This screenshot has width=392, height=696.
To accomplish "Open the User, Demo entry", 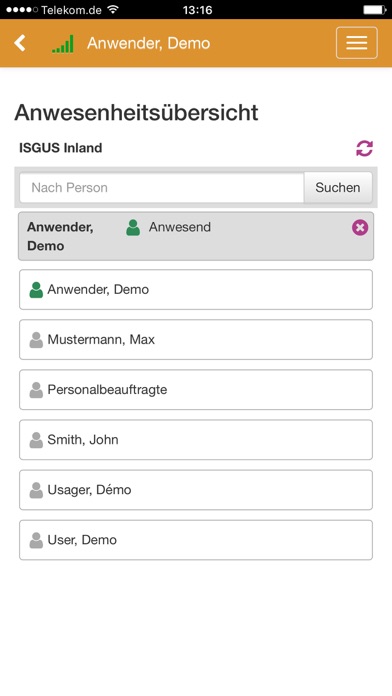I will tap(196, 540).
